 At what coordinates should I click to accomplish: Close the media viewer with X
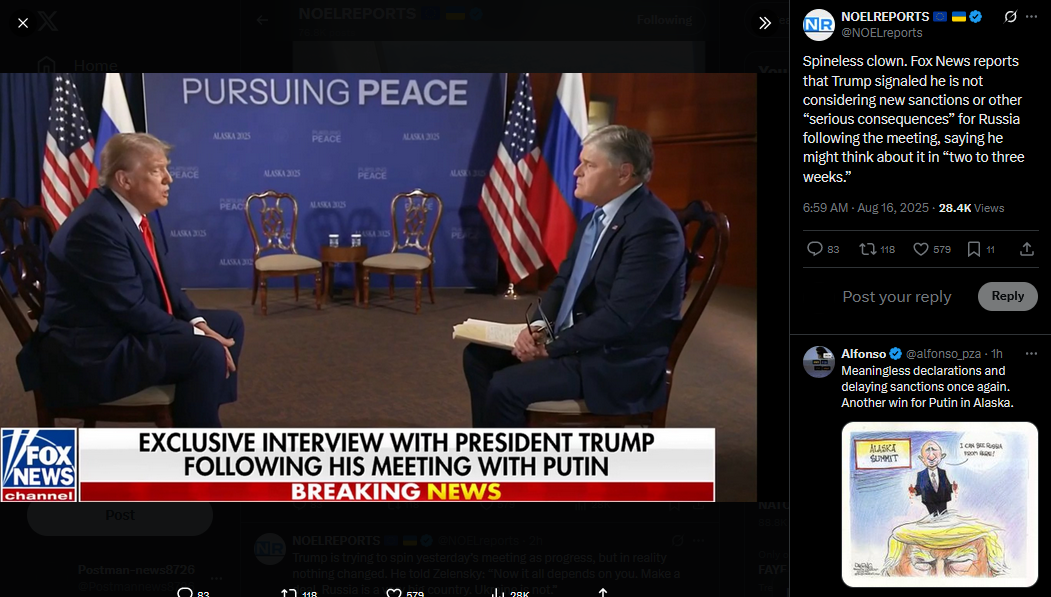23,23
